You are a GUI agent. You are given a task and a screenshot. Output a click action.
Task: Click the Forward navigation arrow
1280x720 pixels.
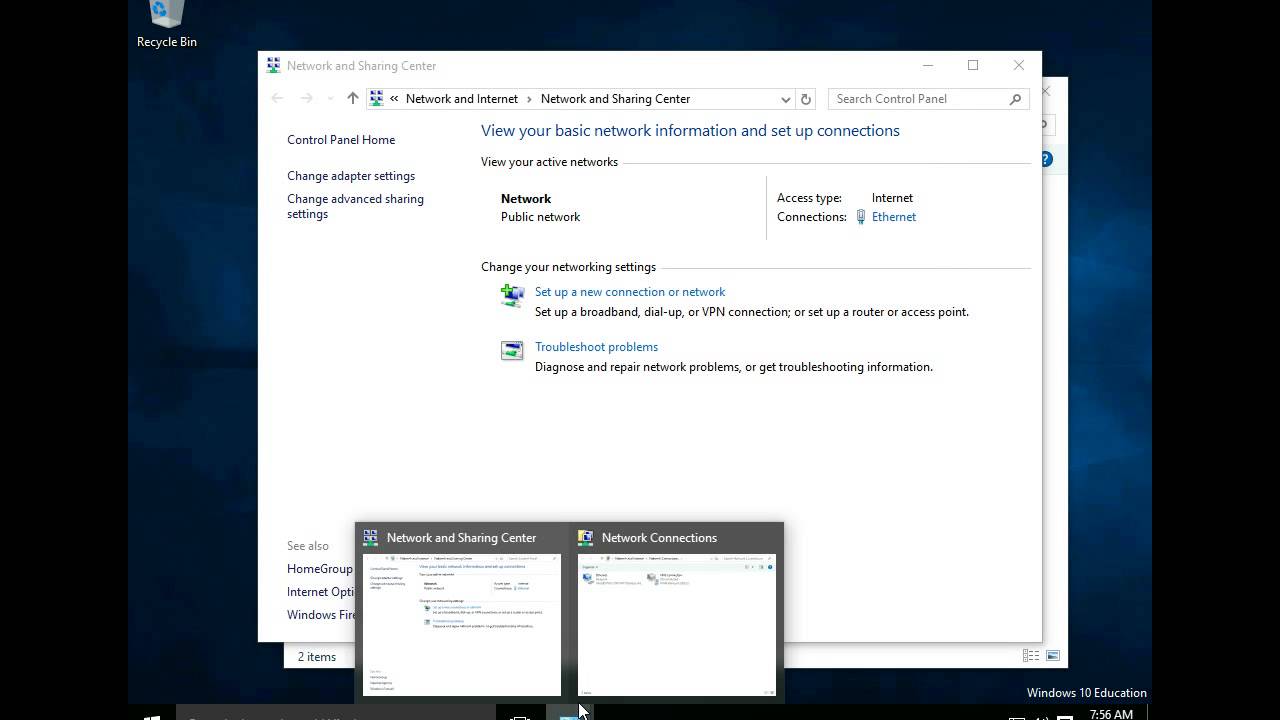(x=307, y=98)
